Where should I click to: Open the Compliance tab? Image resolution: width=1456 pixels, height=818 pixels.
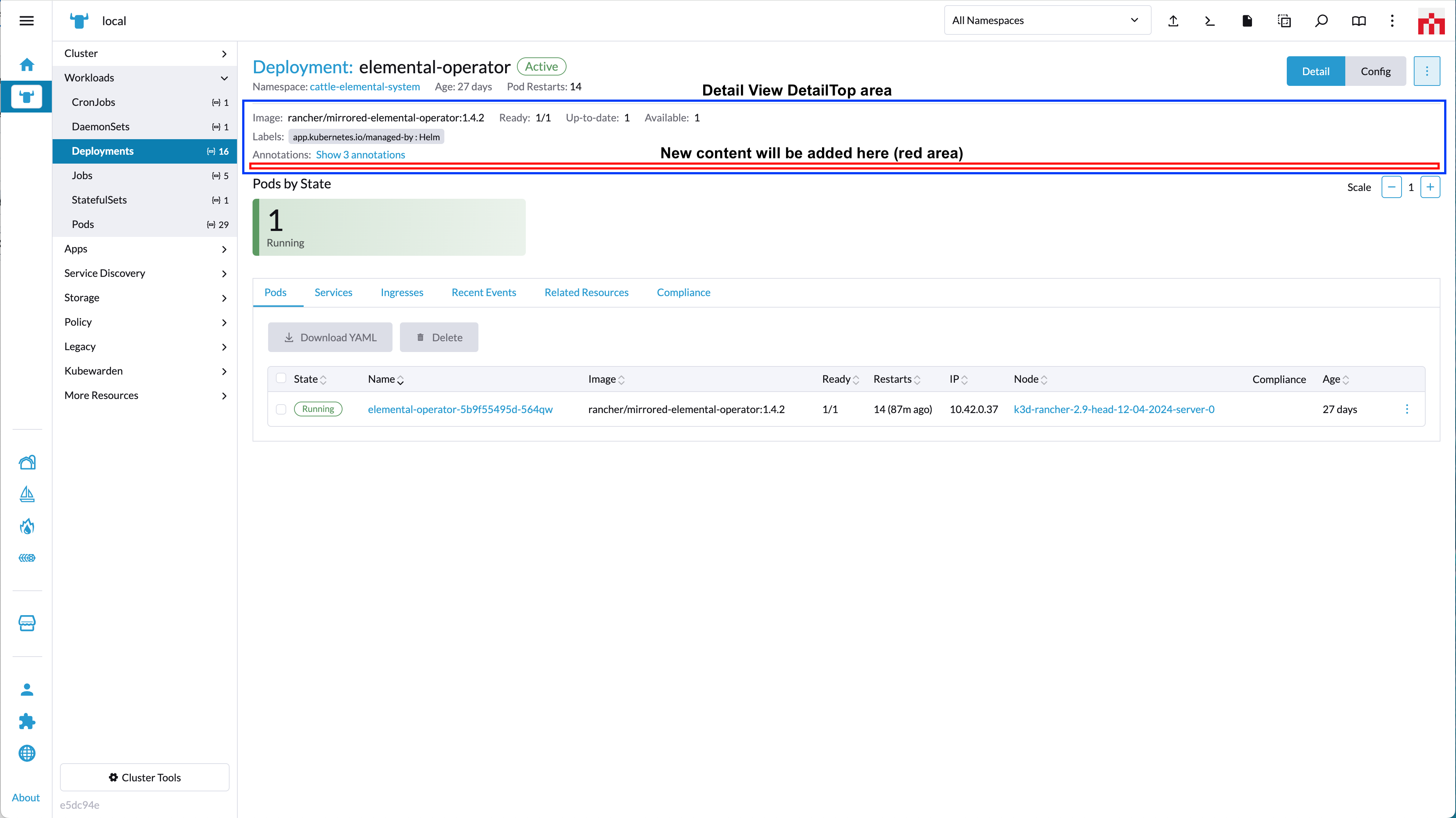tap(683, 293)
